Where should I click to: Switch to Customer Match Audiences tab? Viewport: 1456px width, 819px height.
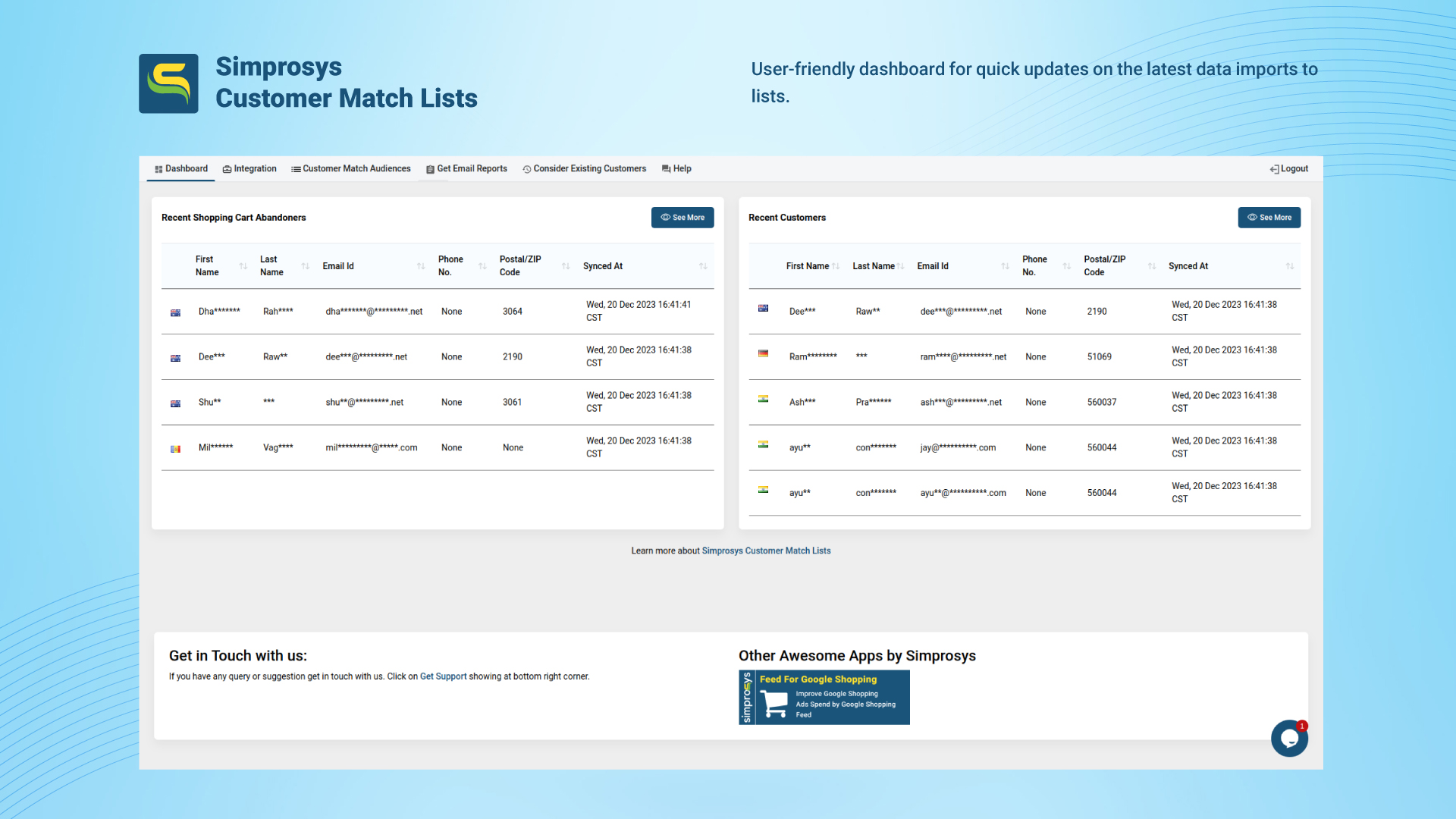tap(350, 169)
